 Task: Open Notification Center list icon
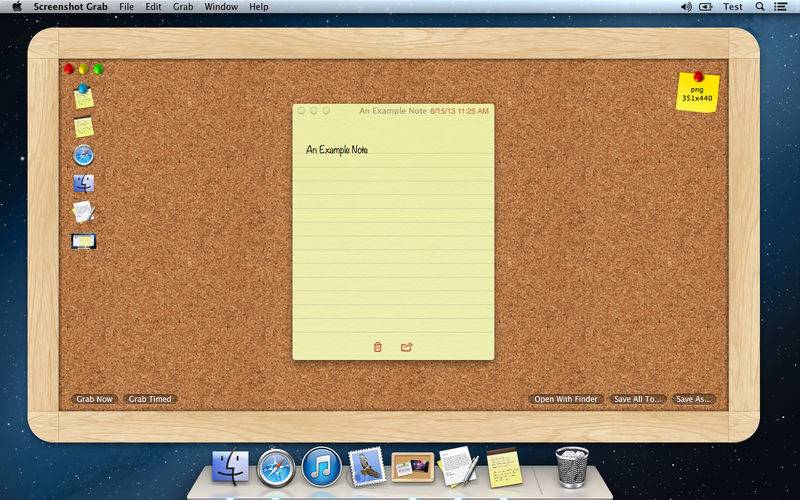click(780, 7)
